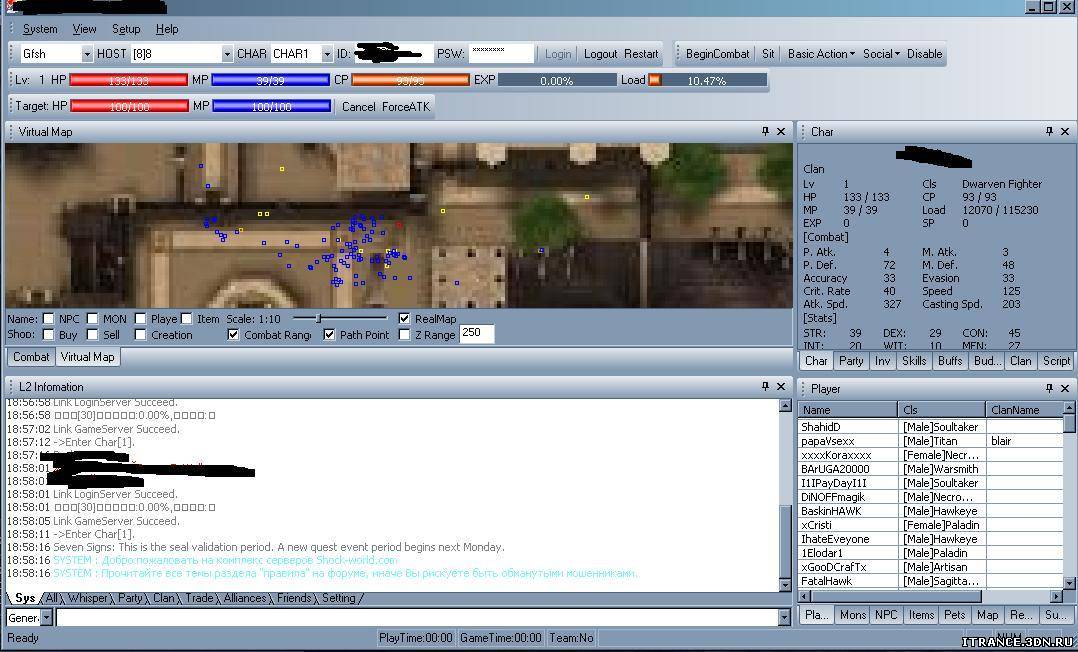This screenshot has height=652, width=1078.
Task: Click the Restart button
Action: point(641,54)
